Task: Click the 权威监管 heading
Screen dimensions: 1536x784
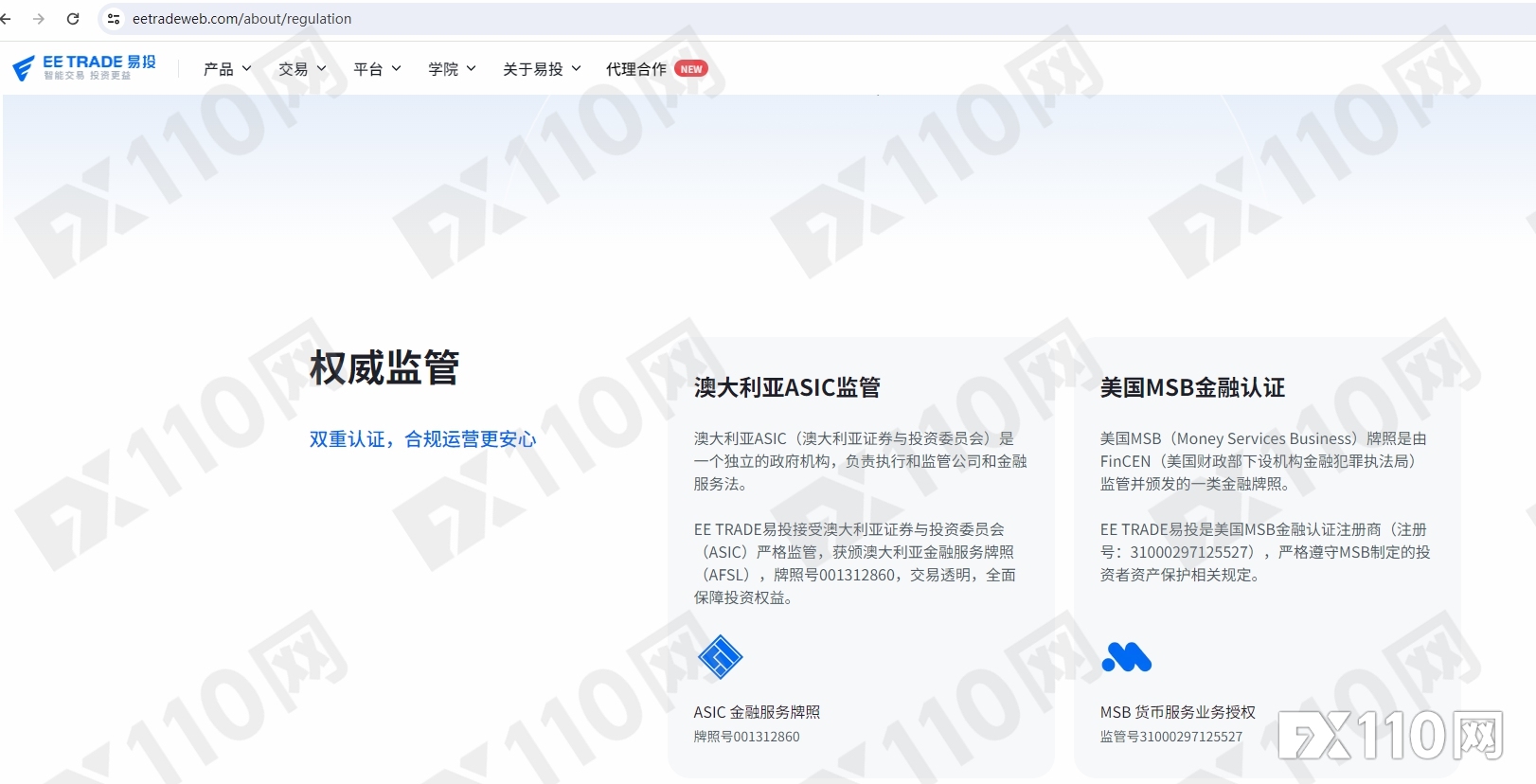Action: pos(384,367)
